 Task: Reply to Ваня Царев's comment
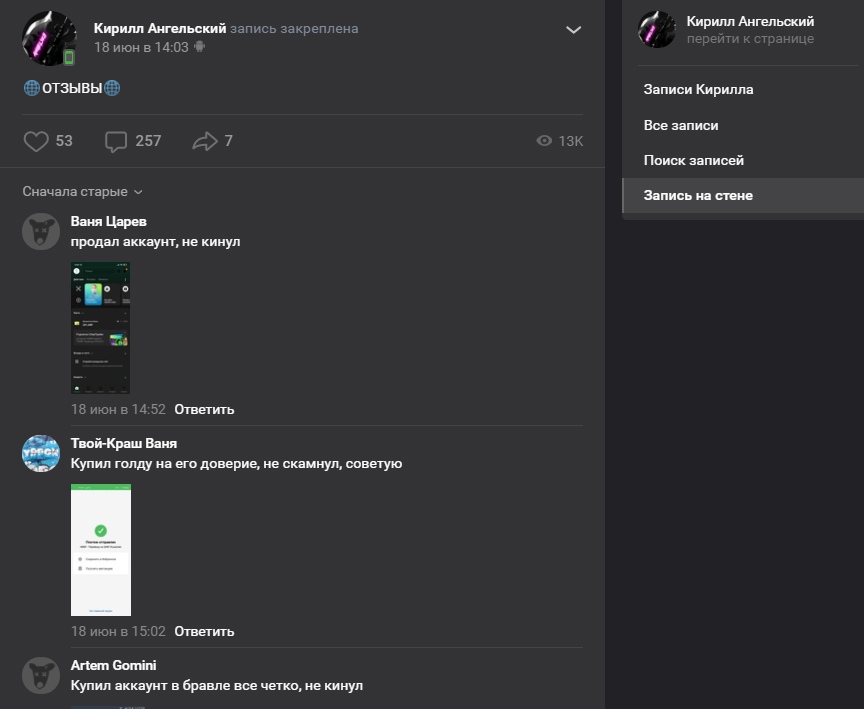pos(204,409)
